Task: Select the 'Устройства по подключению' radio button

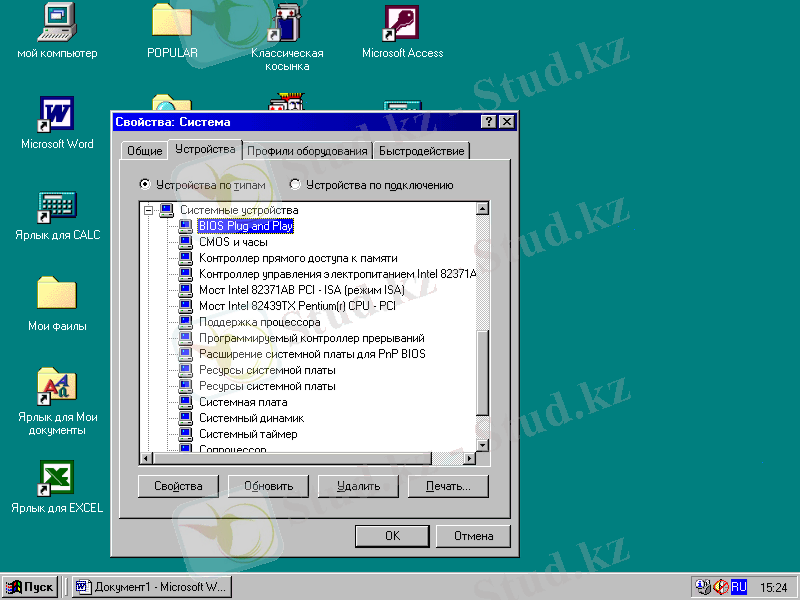Action: tap(295, 185)
